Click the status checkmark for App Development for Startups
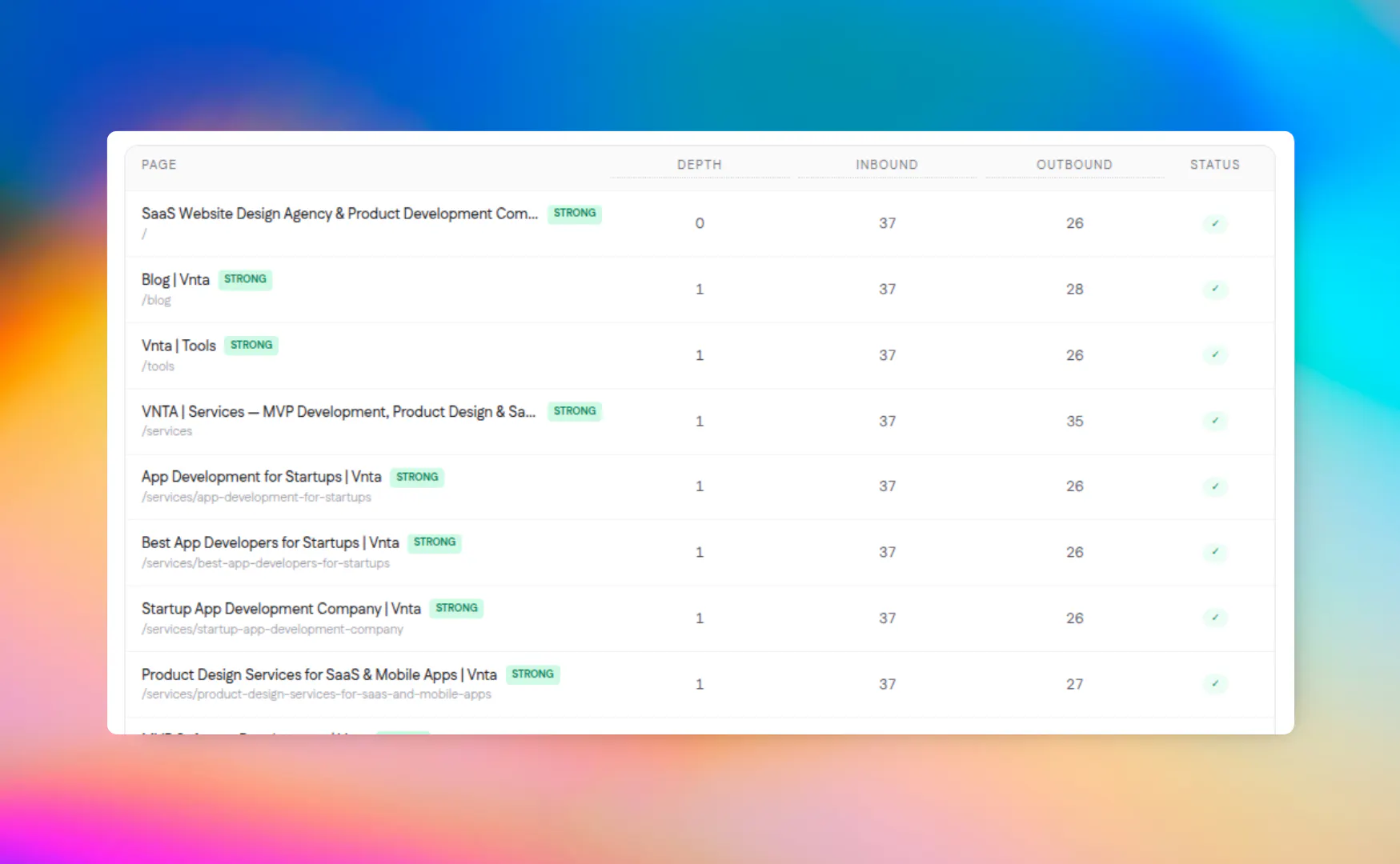Screen dimensions: 1400x864 click(x=1214, y=486)
